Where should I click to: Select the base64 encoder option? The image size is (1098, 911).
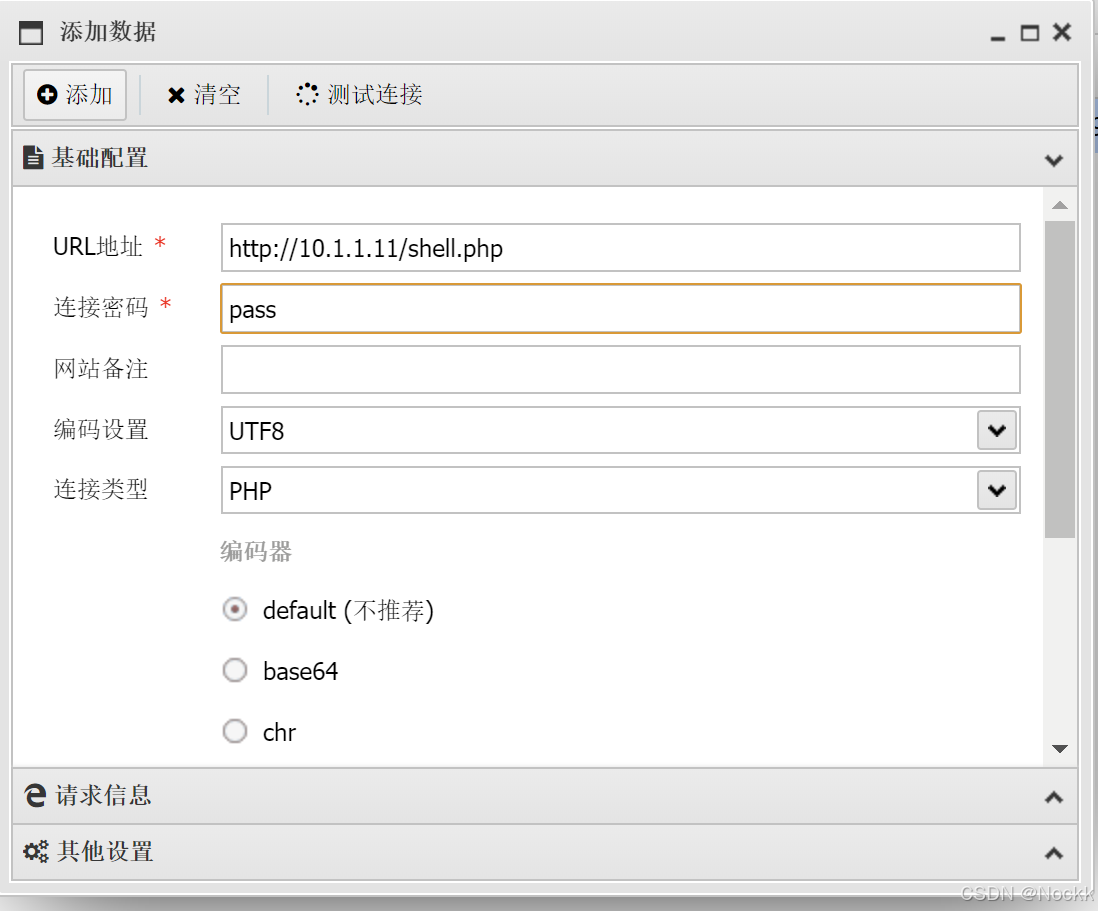(235, 670)
